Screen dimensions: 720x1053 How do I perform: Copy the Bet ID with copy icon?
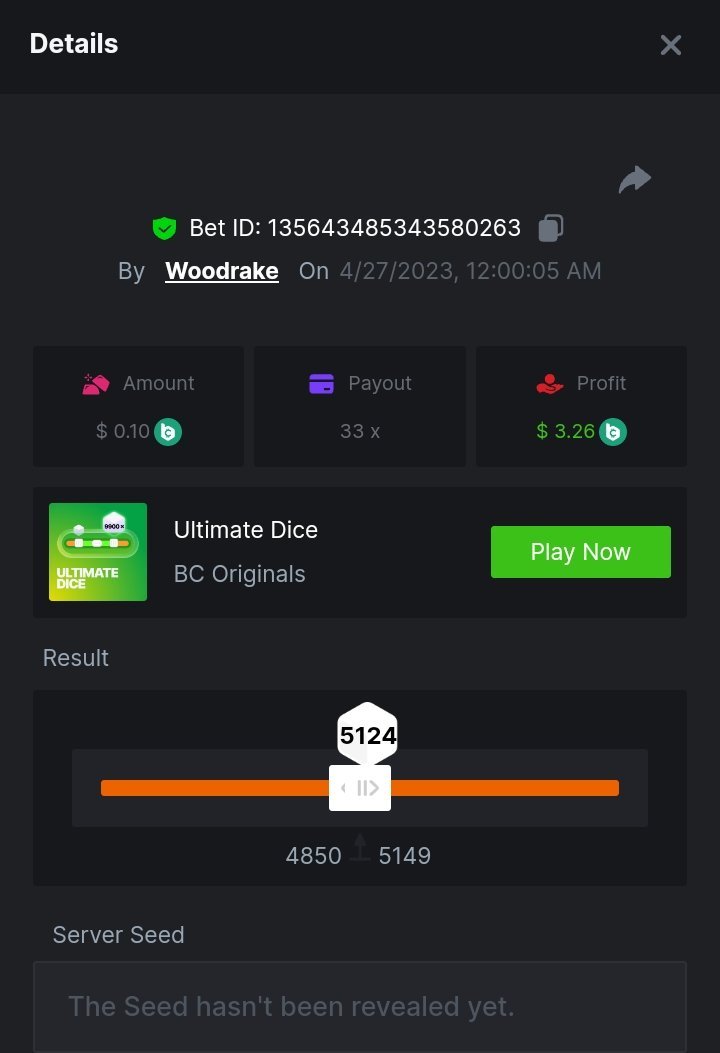click(550, 228)
